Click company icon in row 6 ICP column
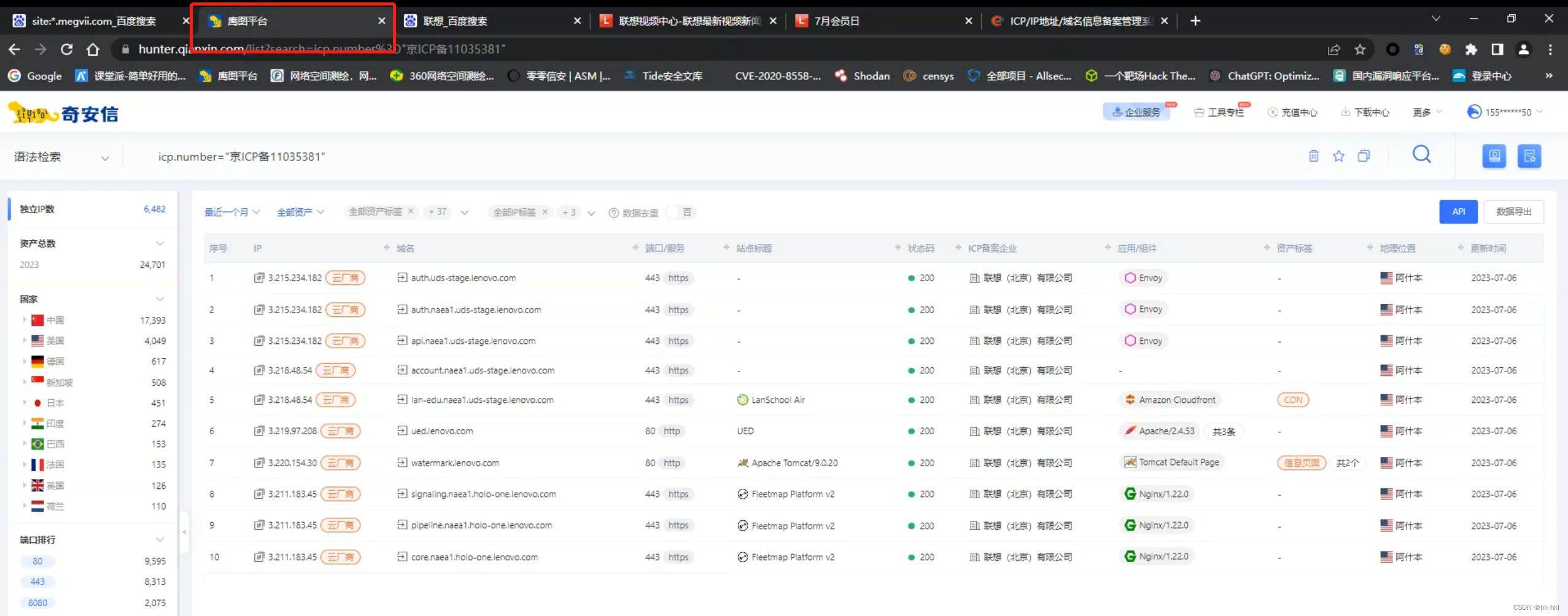 (974, 431)
